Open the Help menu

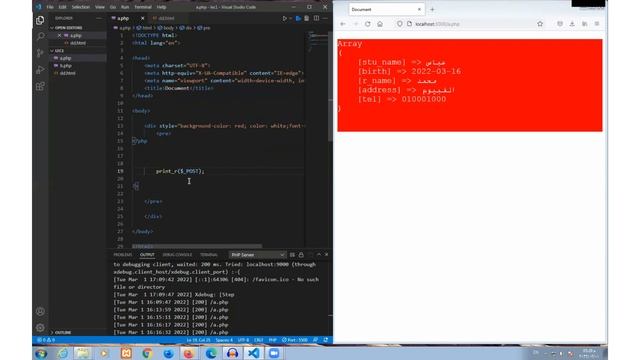coord(162,7)
